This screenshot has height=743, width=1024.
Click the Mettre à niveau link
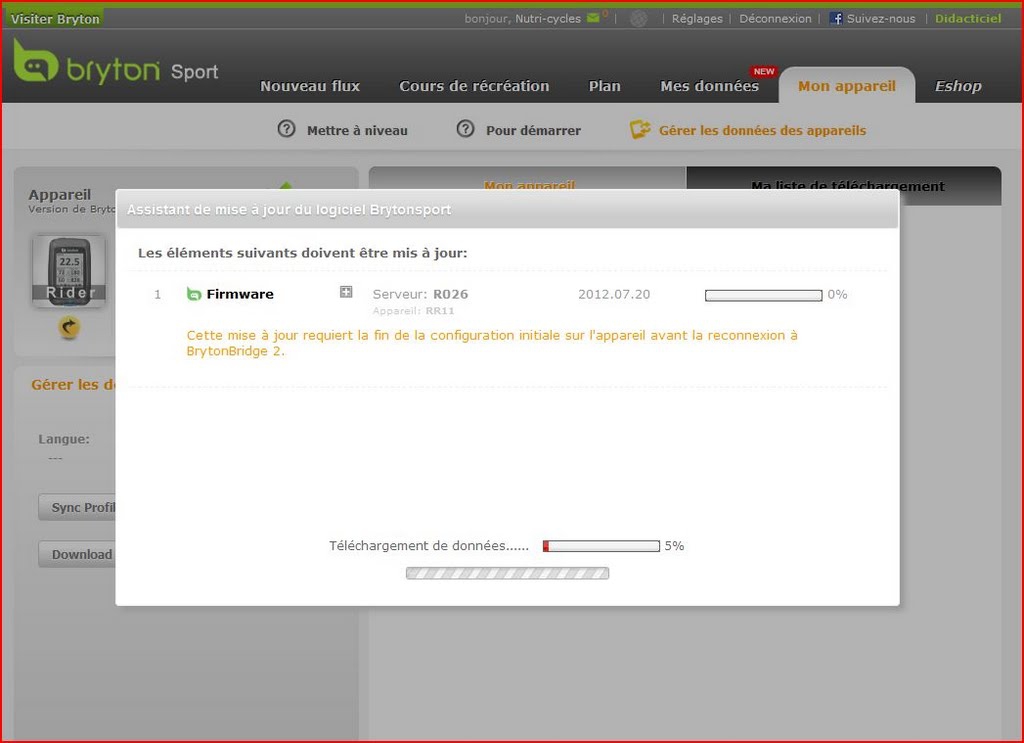(x=357, y=130)
